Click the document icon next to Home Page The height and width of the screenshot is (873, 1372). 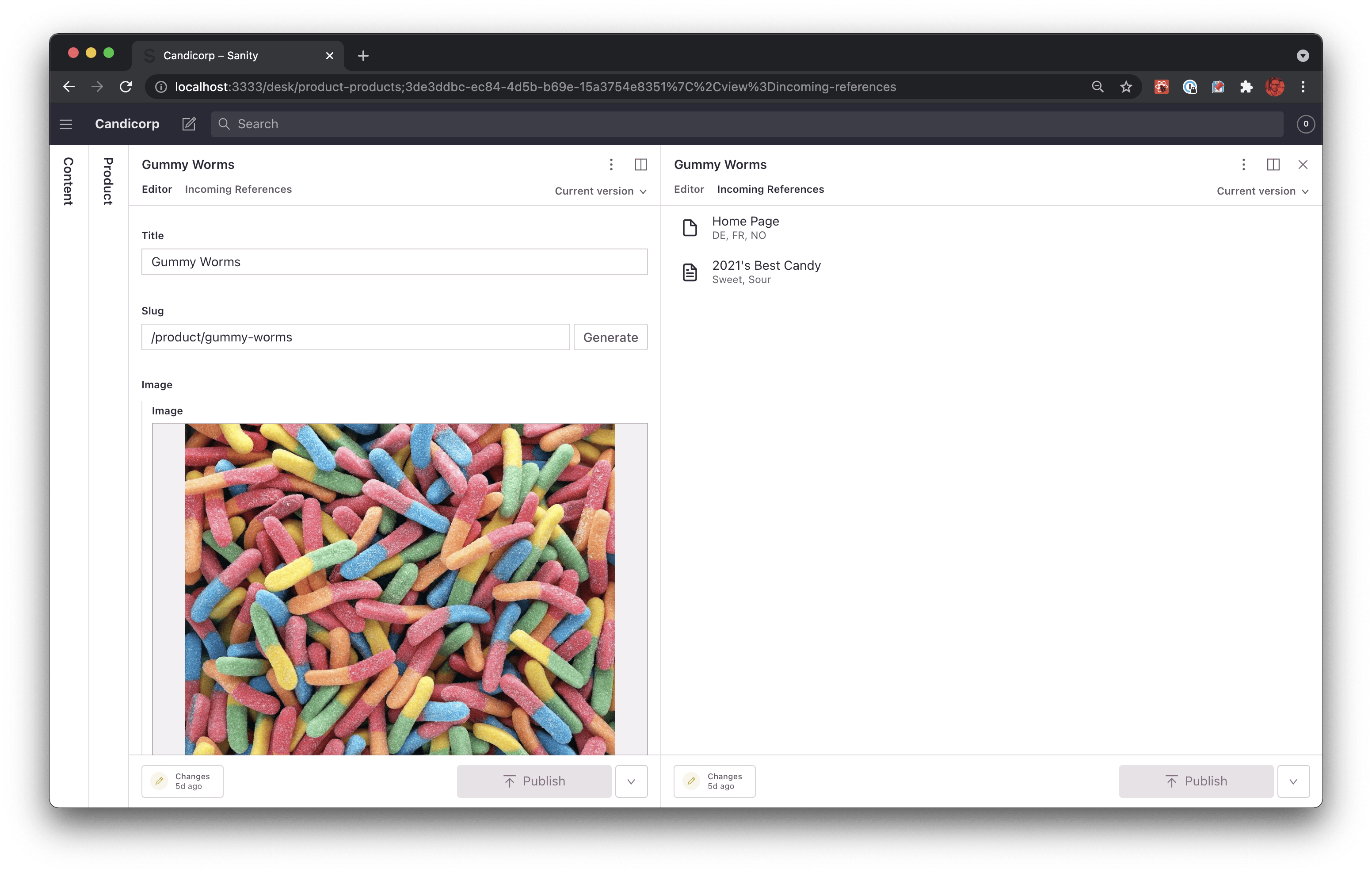pyautogui.click(x=690, y=227)
